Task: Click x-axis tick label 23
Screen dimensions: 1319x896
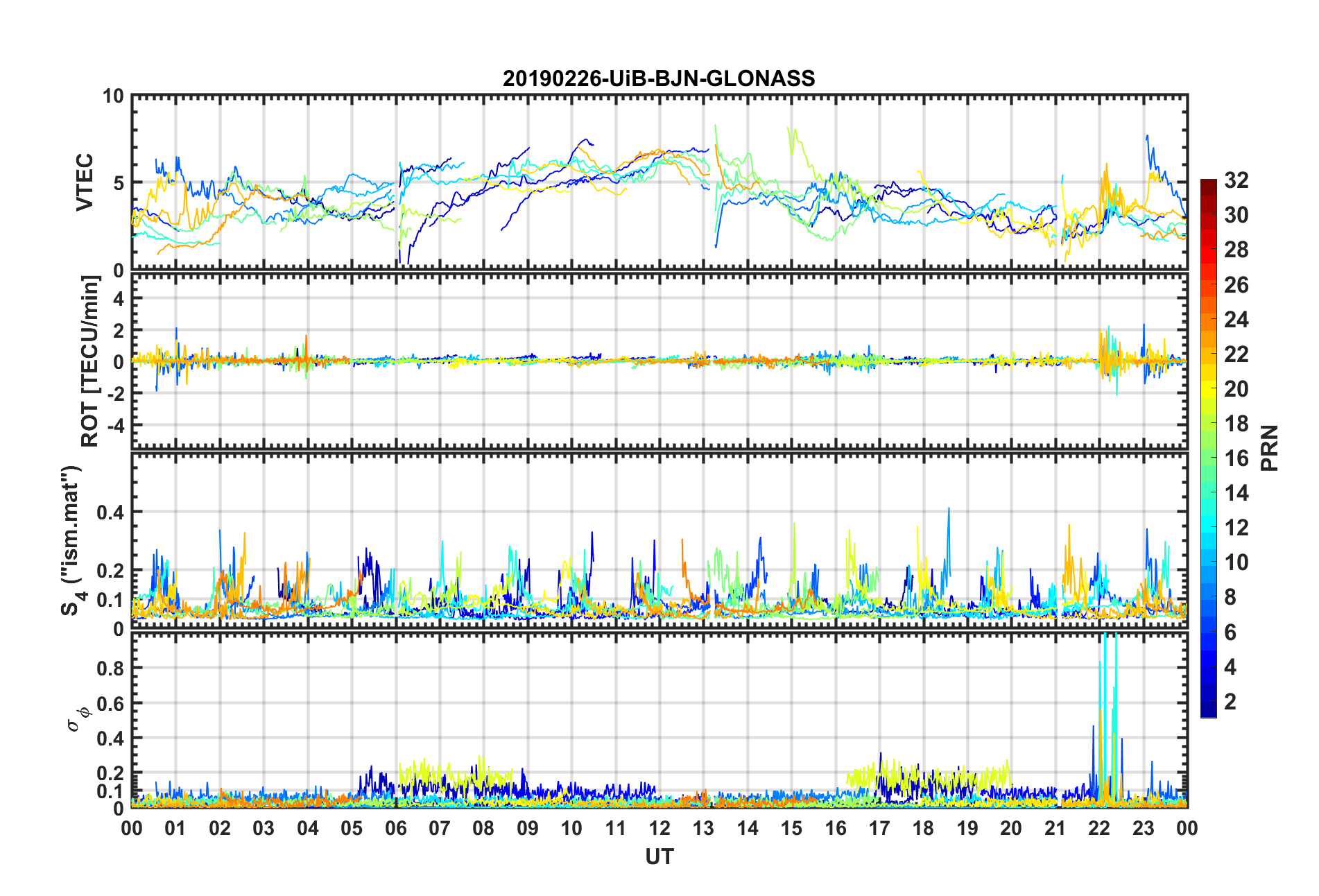Action: 1144,828
